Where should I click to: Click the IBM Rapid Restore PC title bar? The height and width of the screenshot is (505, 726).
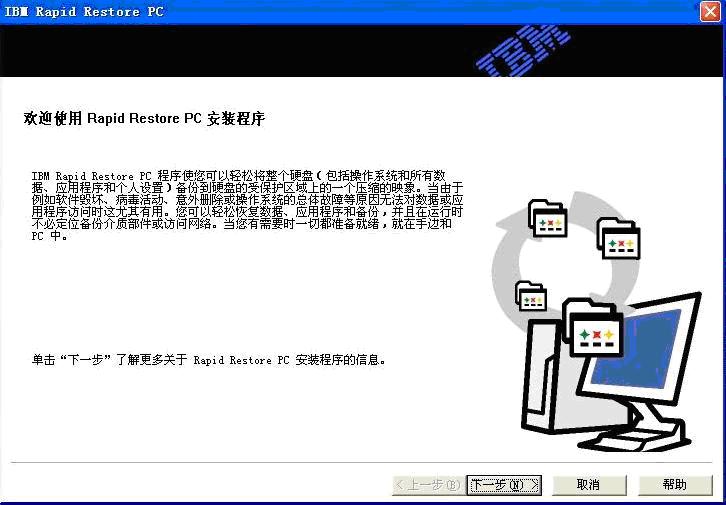pos(300,12)
